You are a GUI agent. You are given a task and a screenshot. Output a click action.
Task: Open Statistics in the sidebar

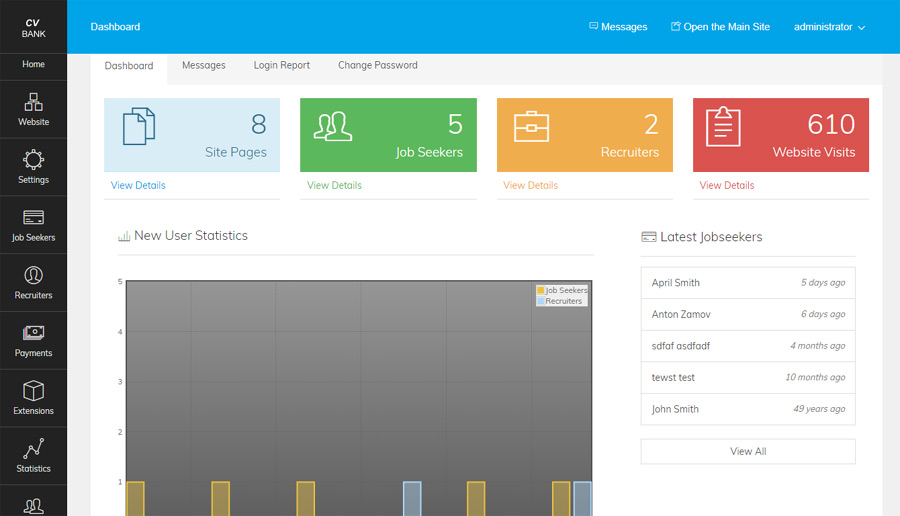point(33,455)
